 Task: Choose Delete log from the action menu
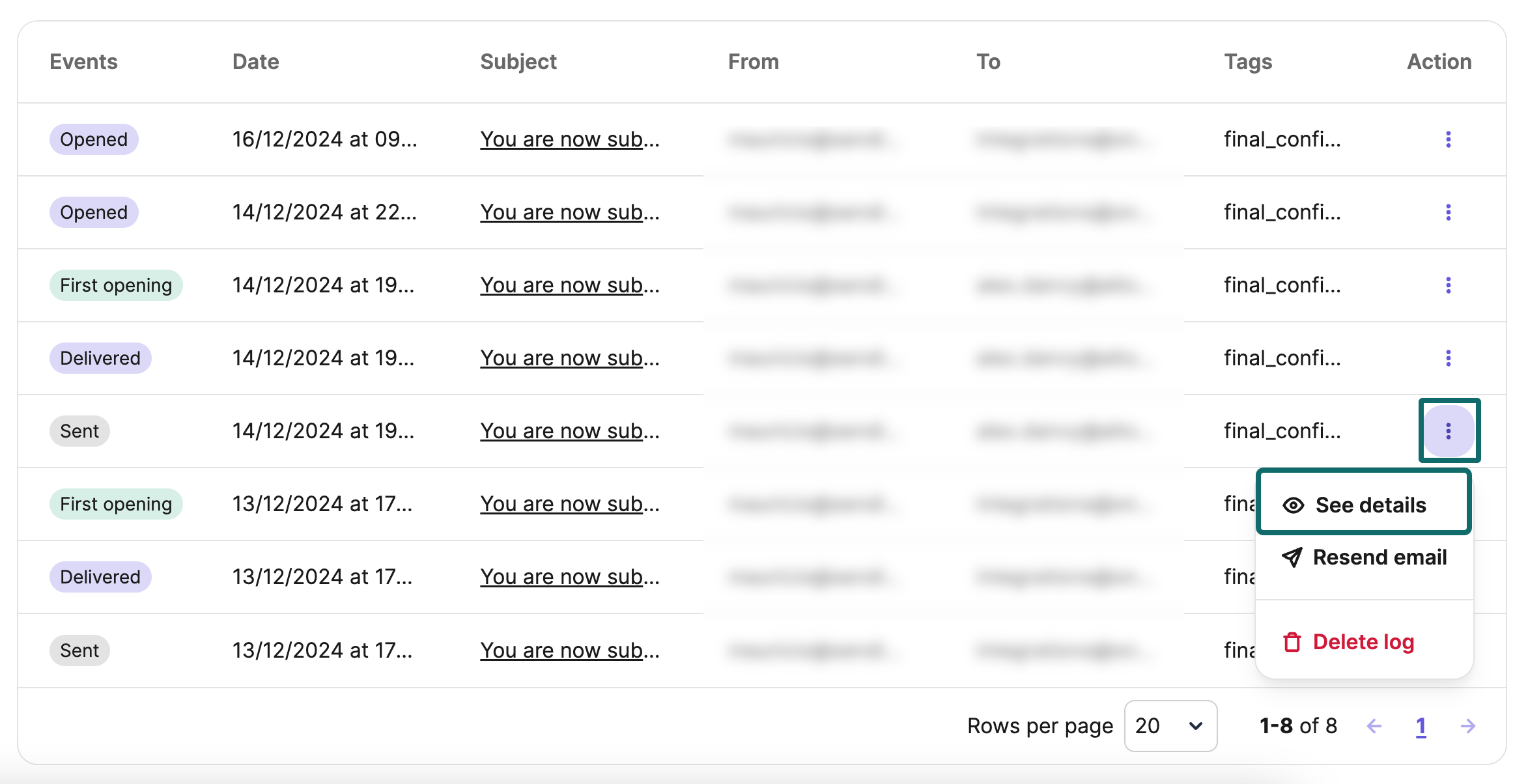(x=1348, y=642)
